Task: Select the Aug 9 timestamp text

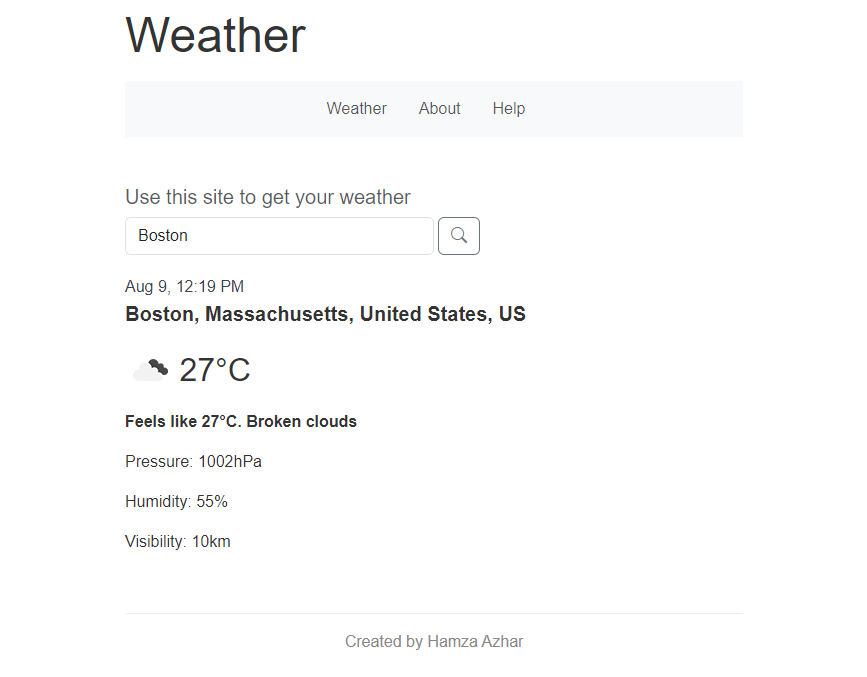Action: (x=183, y=286)
